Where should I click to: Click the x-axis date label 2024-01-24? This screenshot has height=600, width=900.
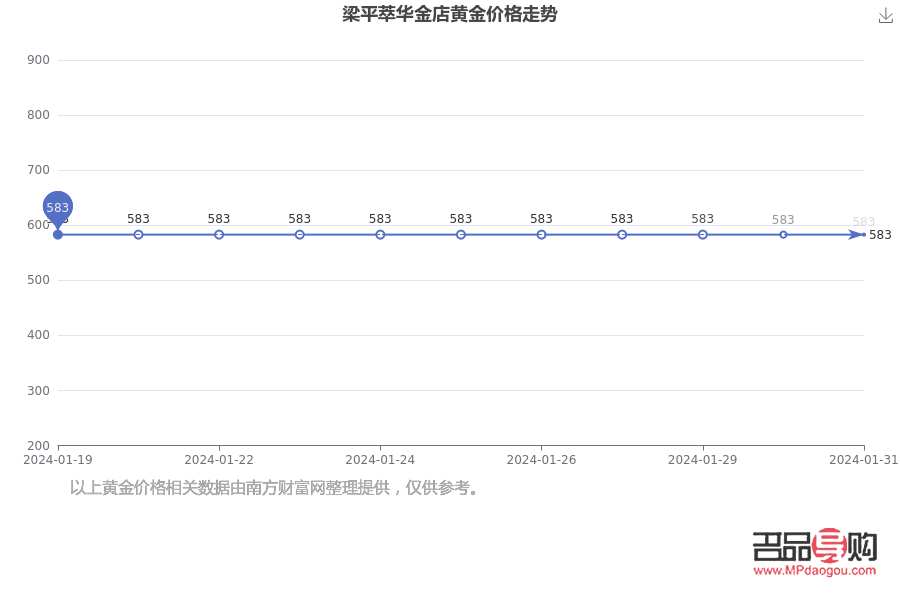point(380,460)
